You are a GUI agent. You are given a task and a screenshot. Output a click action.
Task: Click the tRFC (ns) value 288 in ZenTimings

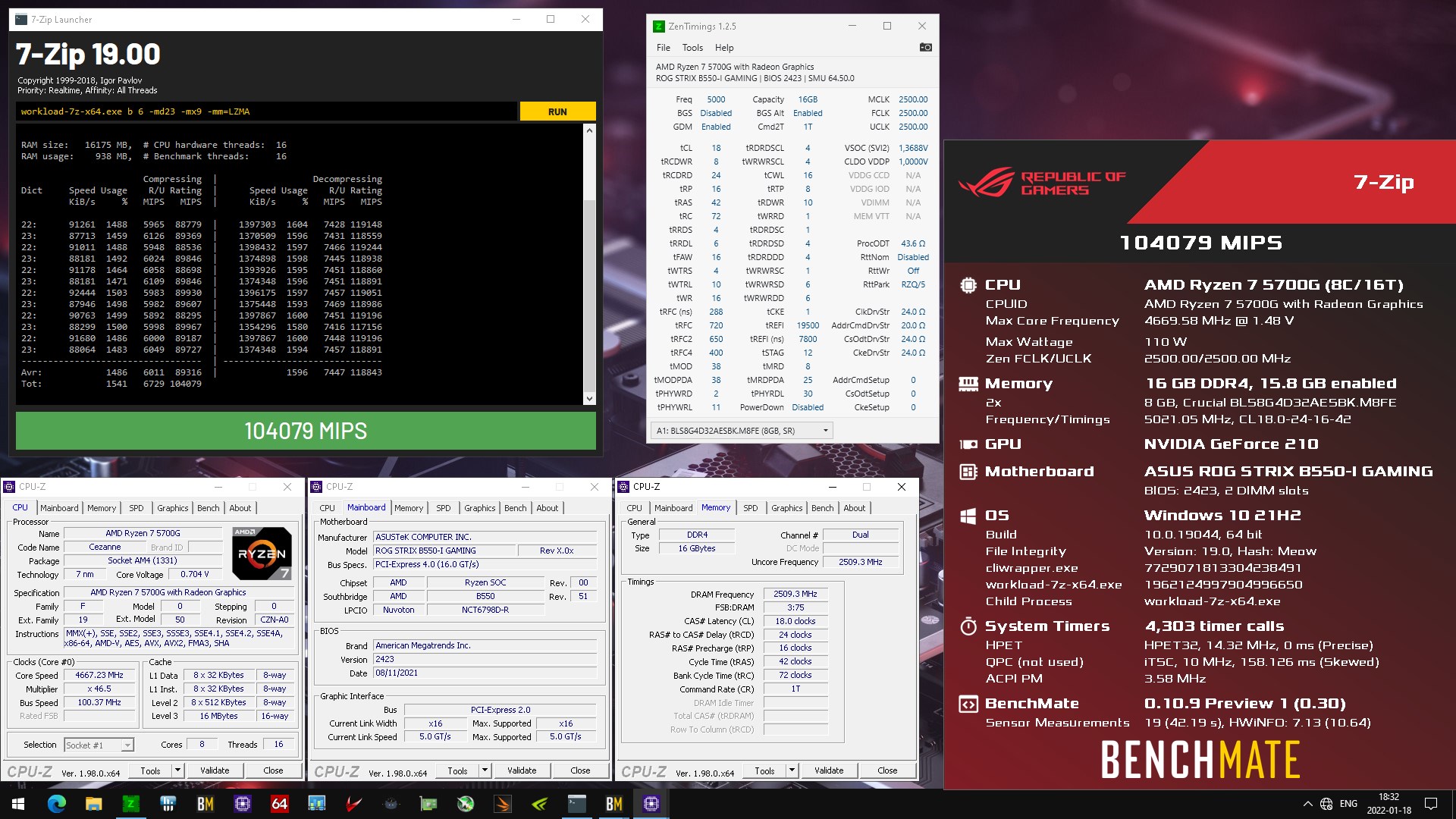[x=716, y=312]
